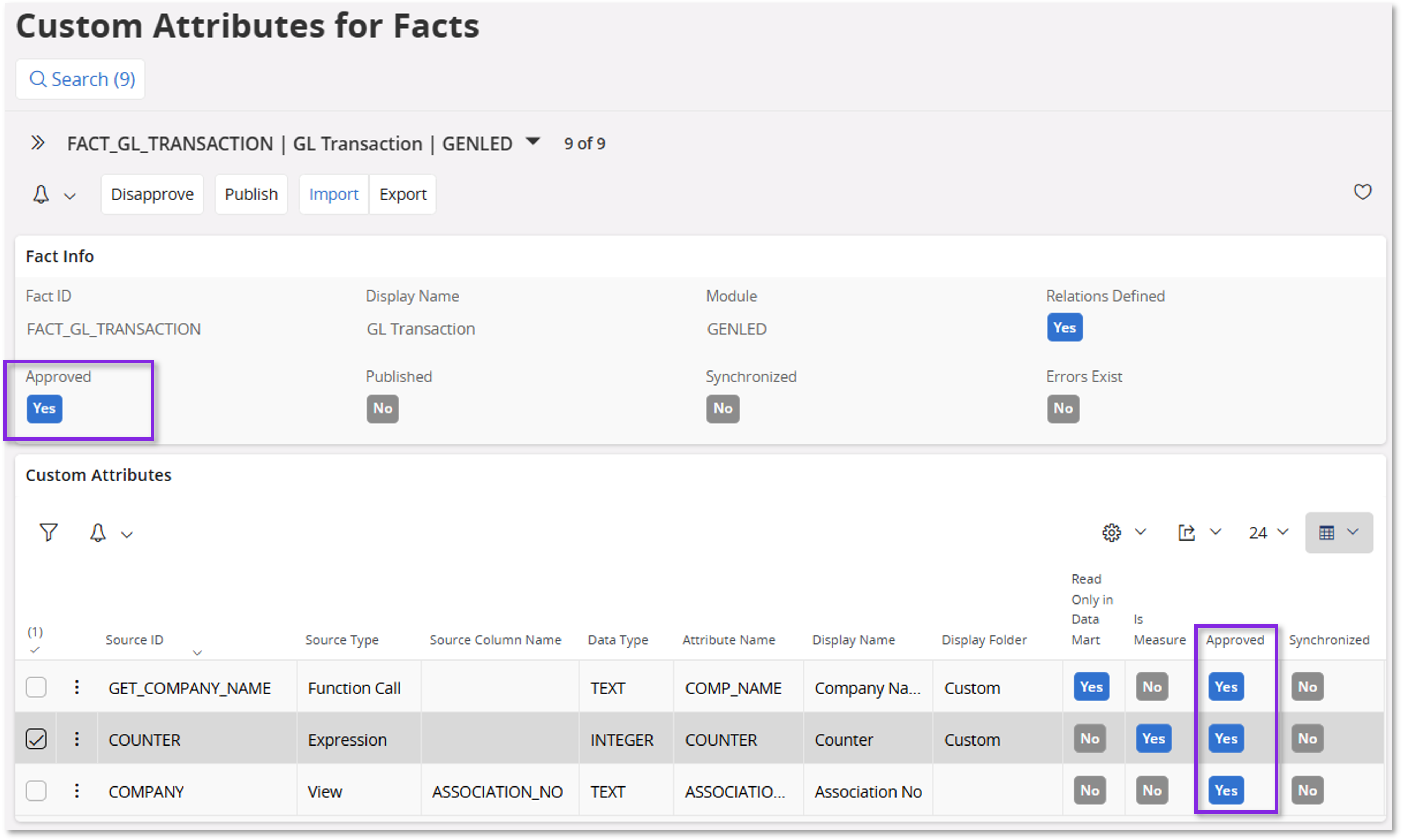Check the COMPANY row checkbox
This screenshot has width=1402, height=840.
click(x=36, y=791)
